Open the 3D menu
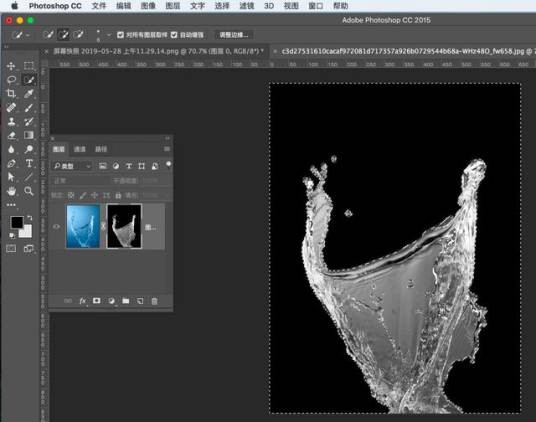 (269, 6)
